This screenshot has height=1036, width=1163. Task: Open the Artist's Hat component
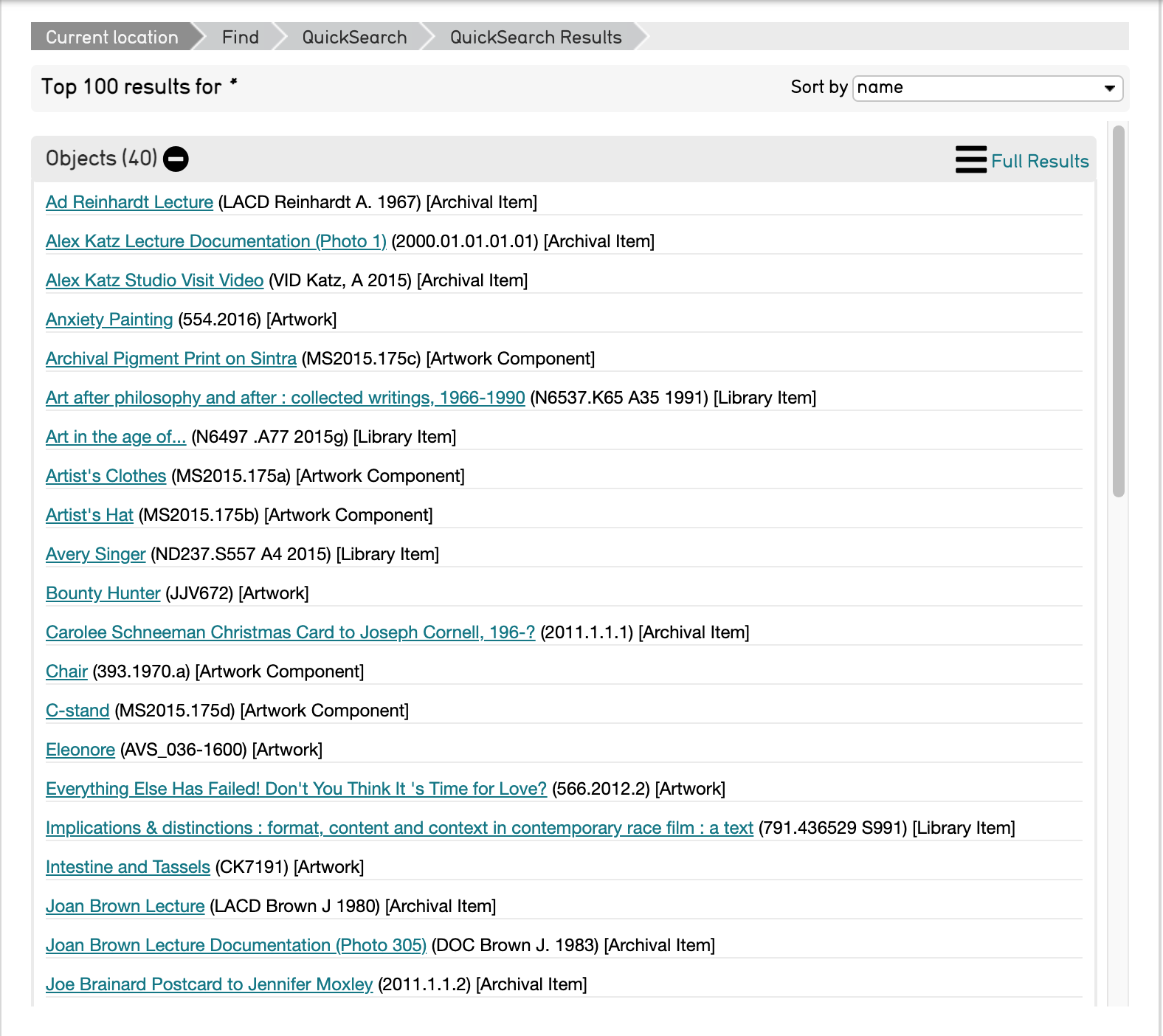(89, 515)
